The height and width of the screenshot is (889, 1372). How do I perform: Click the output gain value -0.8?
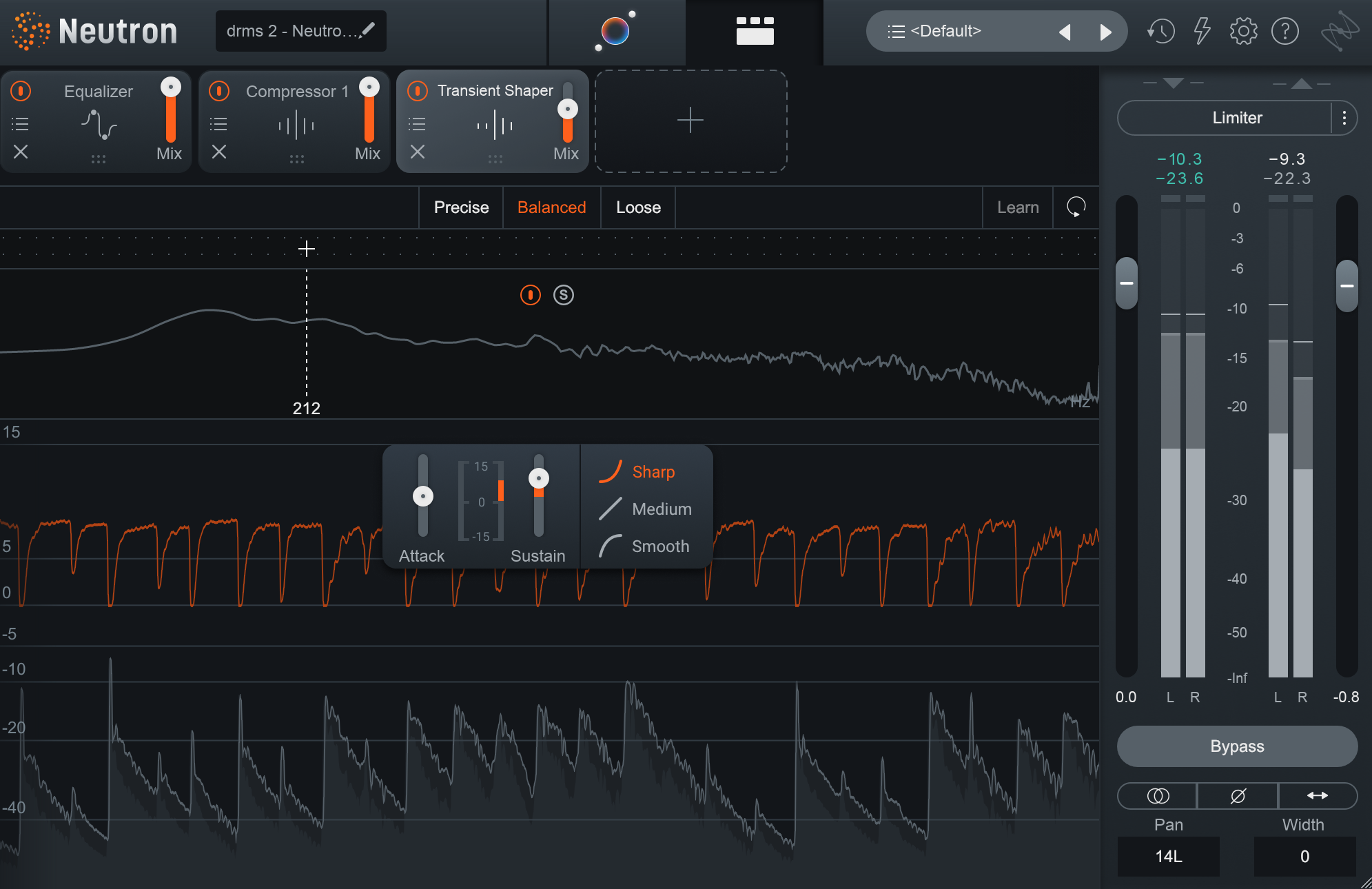[x=1346, y=697]
